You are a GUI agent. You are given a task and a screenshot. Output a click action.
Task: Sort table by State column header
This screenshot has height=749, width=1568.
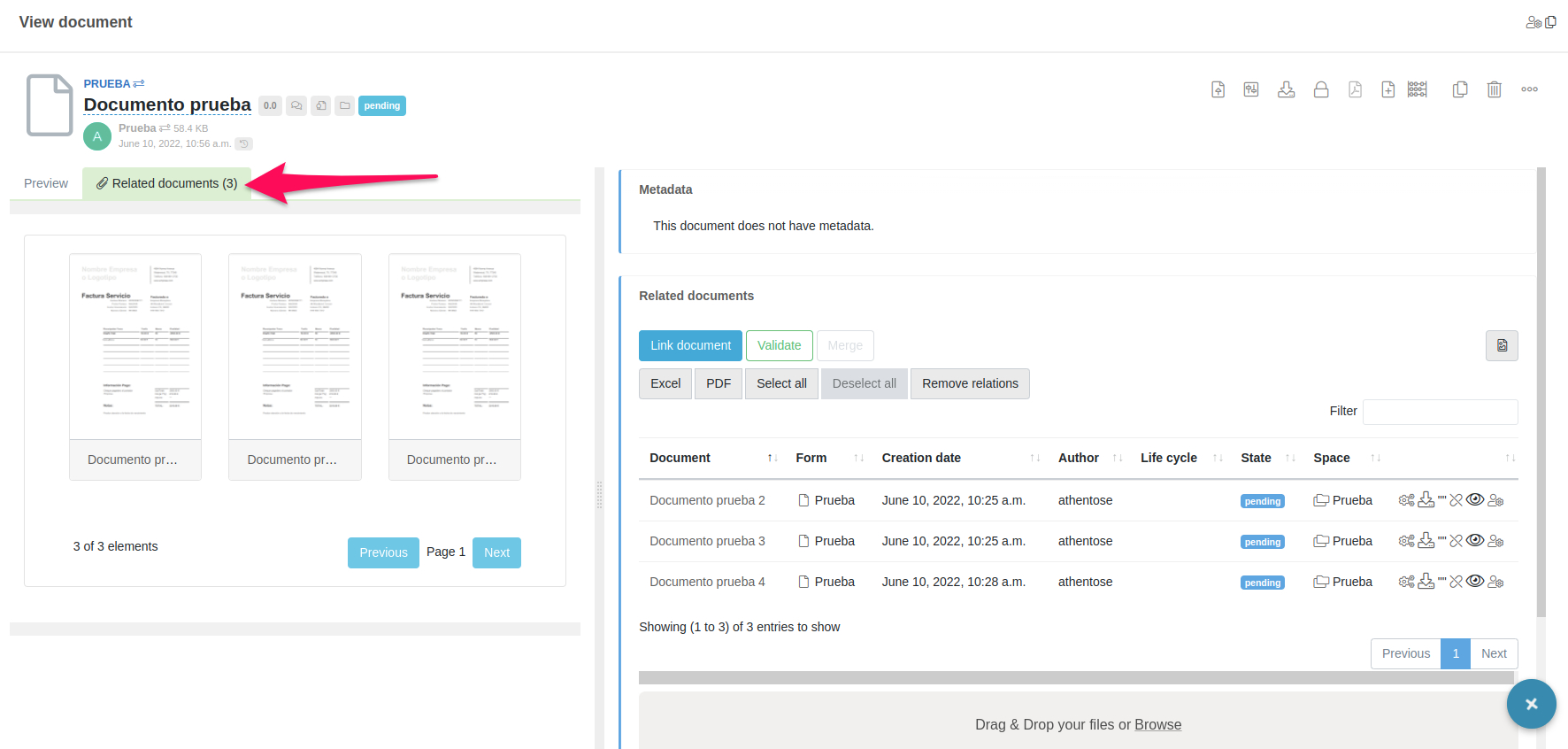1256,458
